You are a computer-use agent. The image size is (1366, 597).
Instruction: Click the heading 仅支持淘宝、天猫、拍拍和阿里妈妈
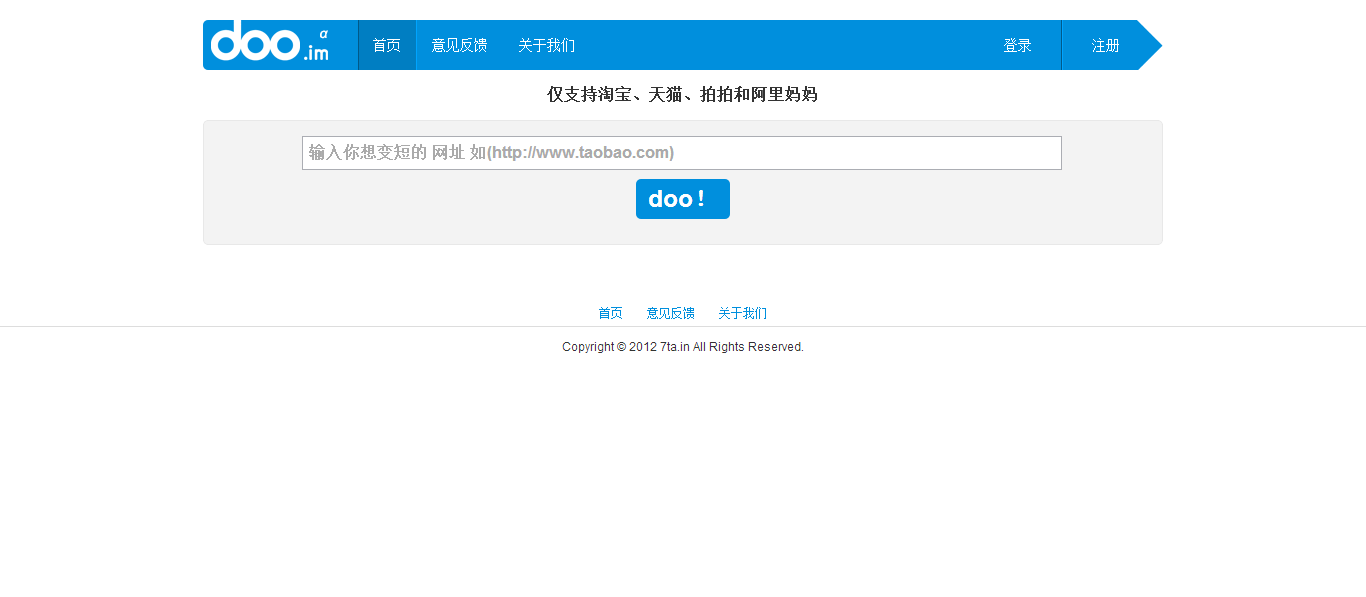tap(682, 94)
